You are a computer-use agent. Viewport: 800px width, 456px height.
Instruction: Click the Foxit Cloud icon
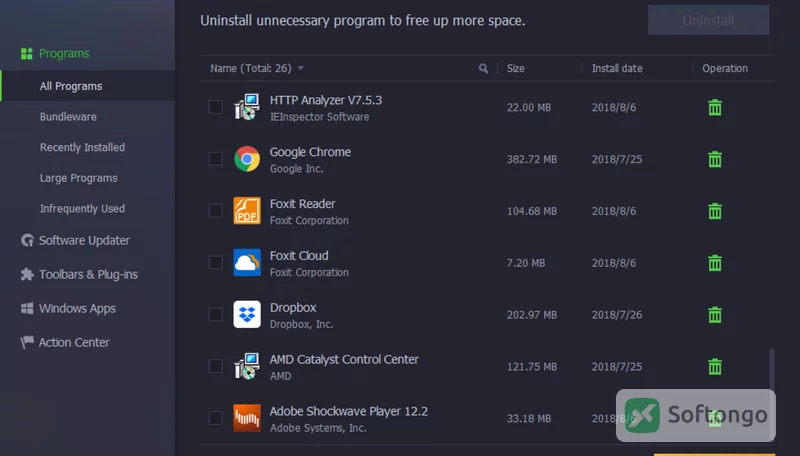(x=247, y=263)
